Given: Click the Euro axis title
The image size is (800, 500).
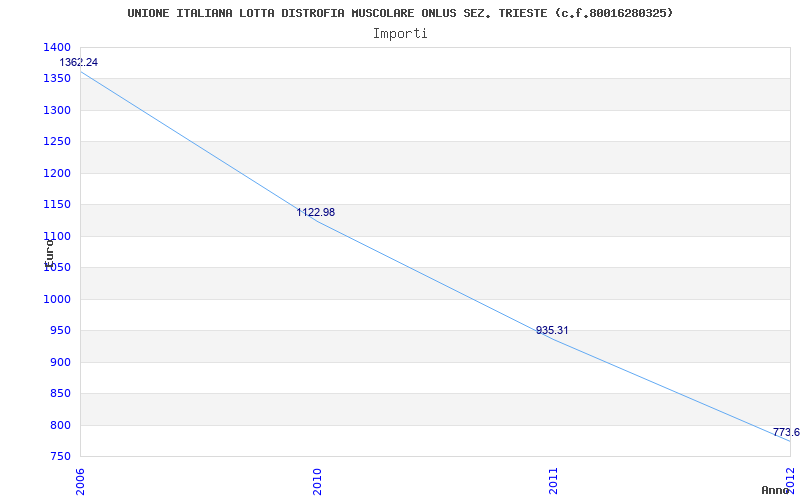Looking at the screenshot, I should coord(49,254).
